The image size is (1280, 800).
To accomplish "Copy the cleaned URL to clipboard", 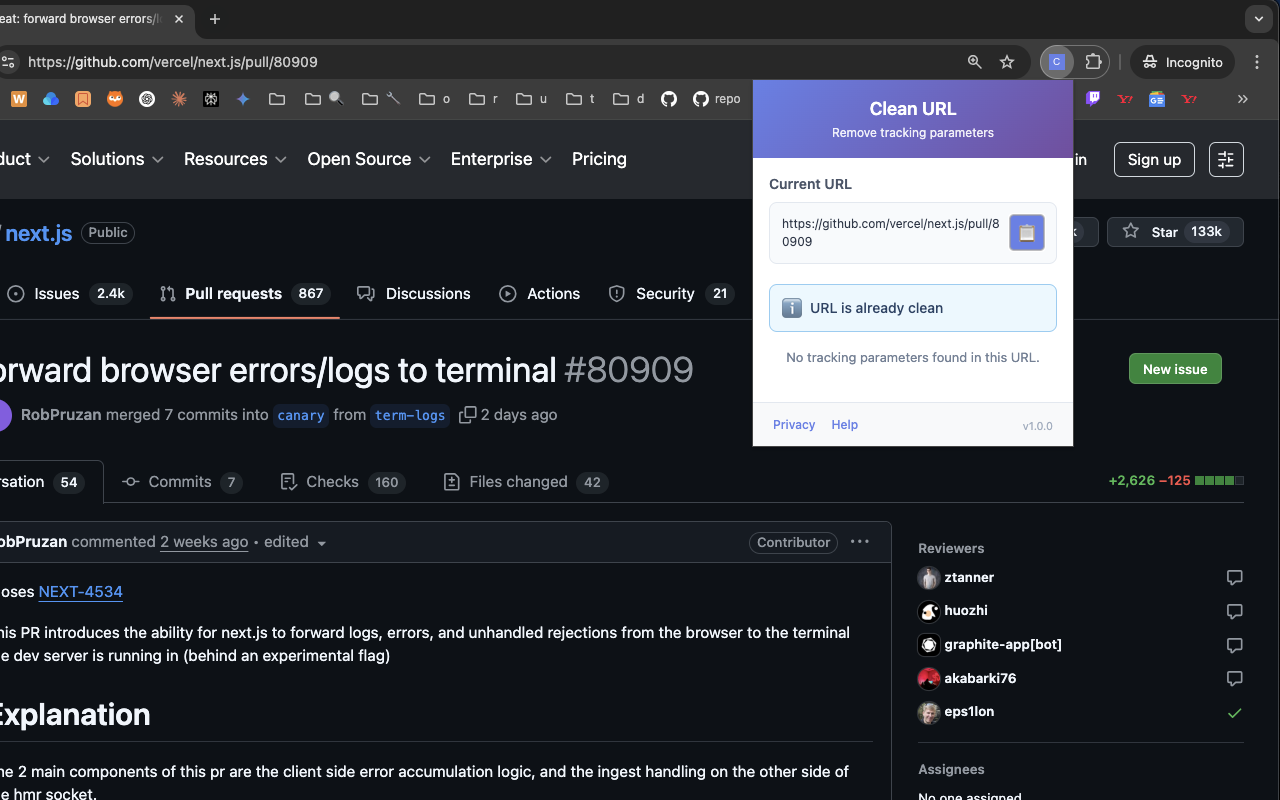I will [1026, 232].
